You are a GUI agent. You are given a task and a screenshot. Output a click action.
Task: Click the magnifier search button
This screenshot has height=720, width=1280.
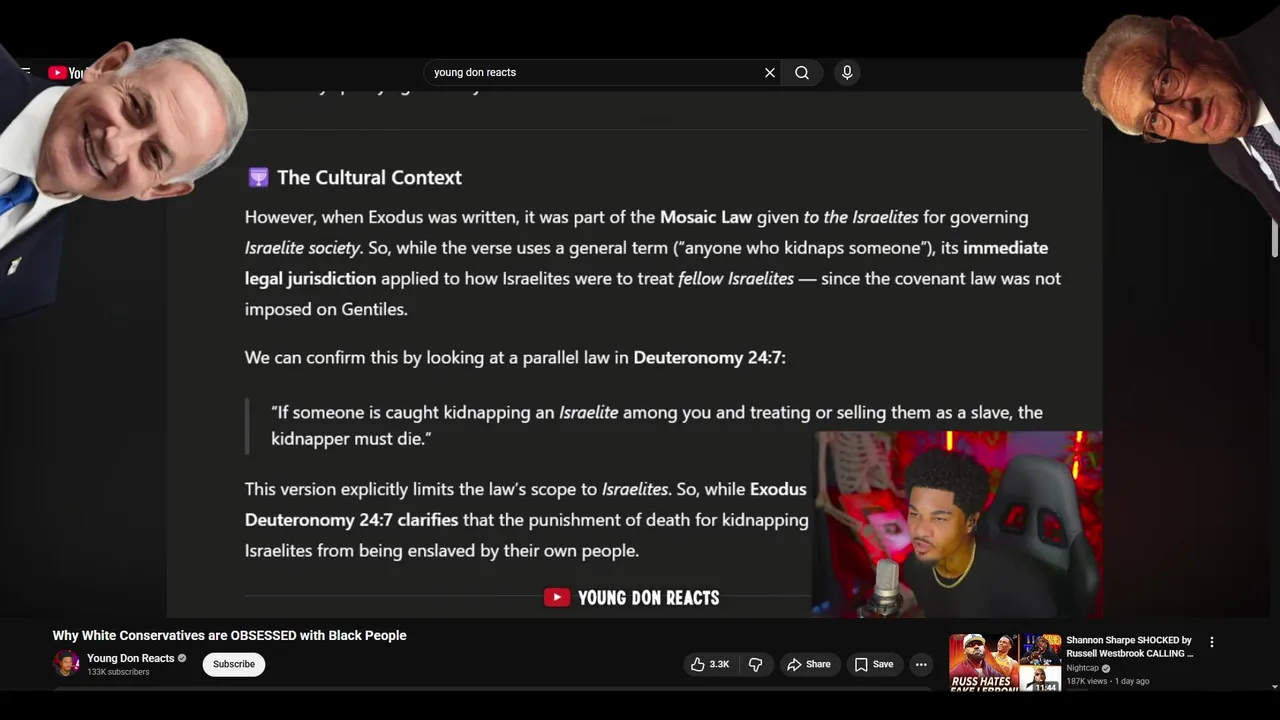tap(802, 72)
